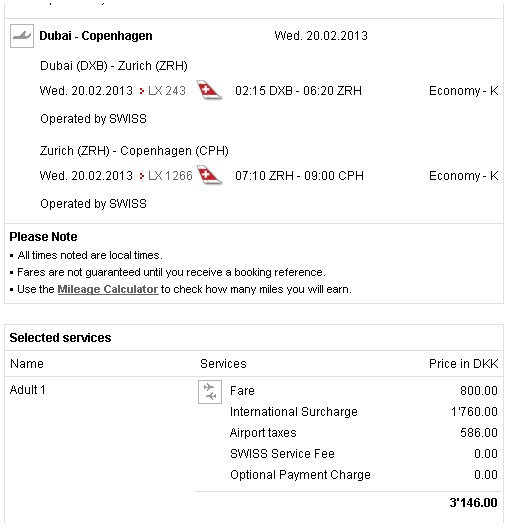The height and width of the screenshot is (528, 506).
Task: Click the Dubai - Copenhagen heading
Action: 96,36
